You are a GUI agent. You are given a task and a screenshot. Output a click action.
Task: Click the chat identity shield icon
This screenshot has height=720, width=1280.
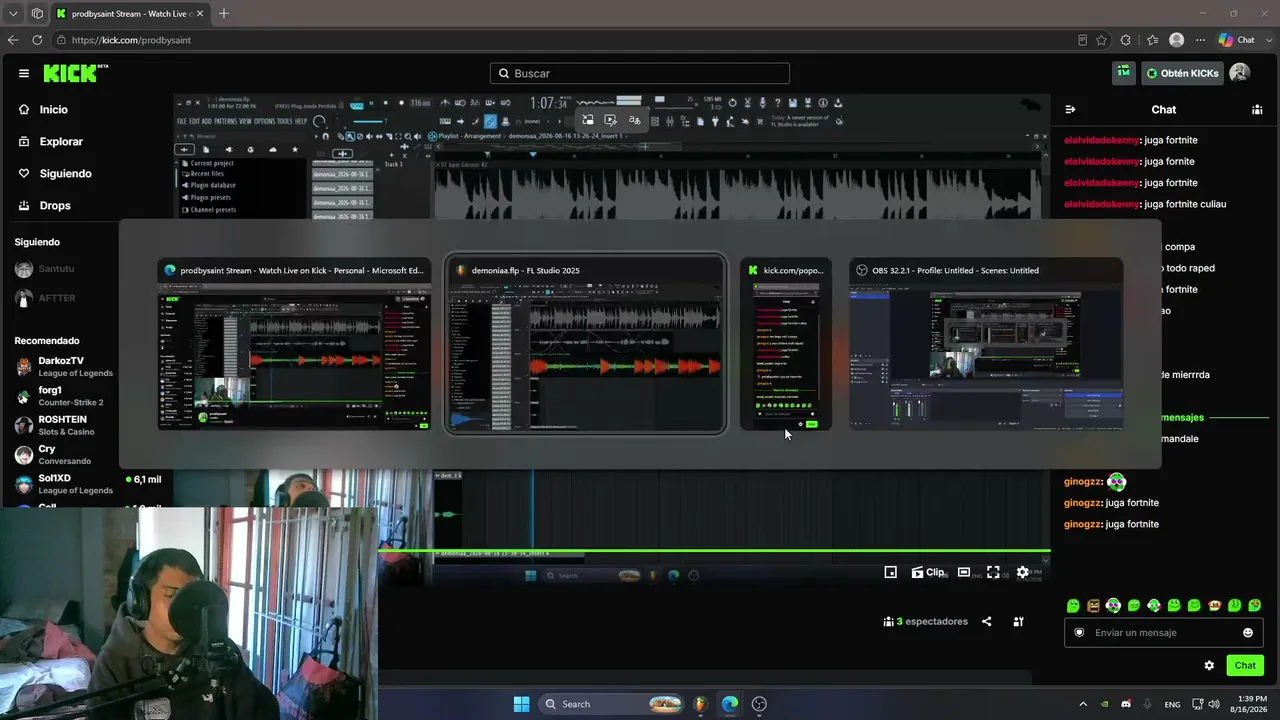pyautogui.click(x=1079, y=632)
